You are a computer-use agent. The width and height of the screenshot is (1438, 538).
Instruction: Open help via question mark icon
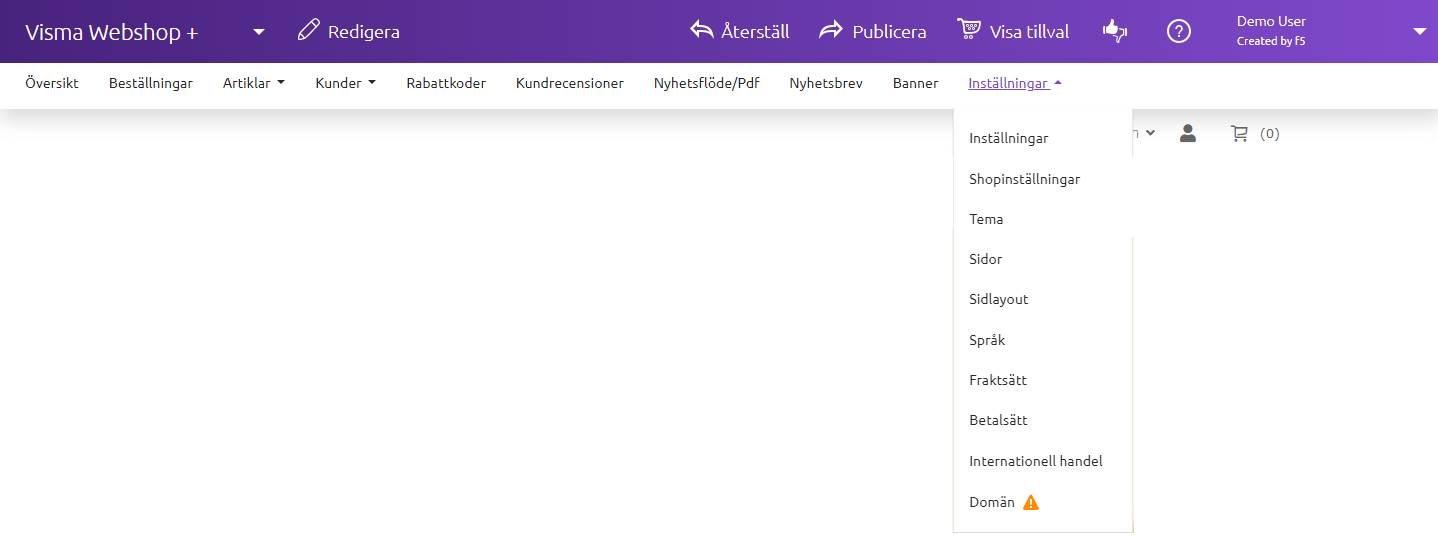1179,31
